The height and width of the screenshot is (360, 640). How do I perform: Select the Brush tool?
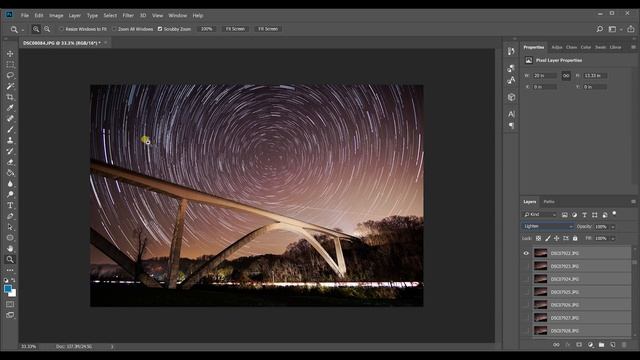pyautogui.click(x=10, y=129)
